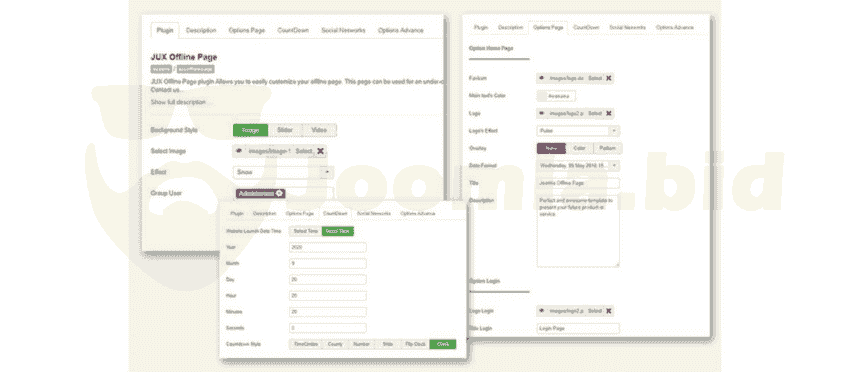Remove Administrator from Group User

point(279,193)
